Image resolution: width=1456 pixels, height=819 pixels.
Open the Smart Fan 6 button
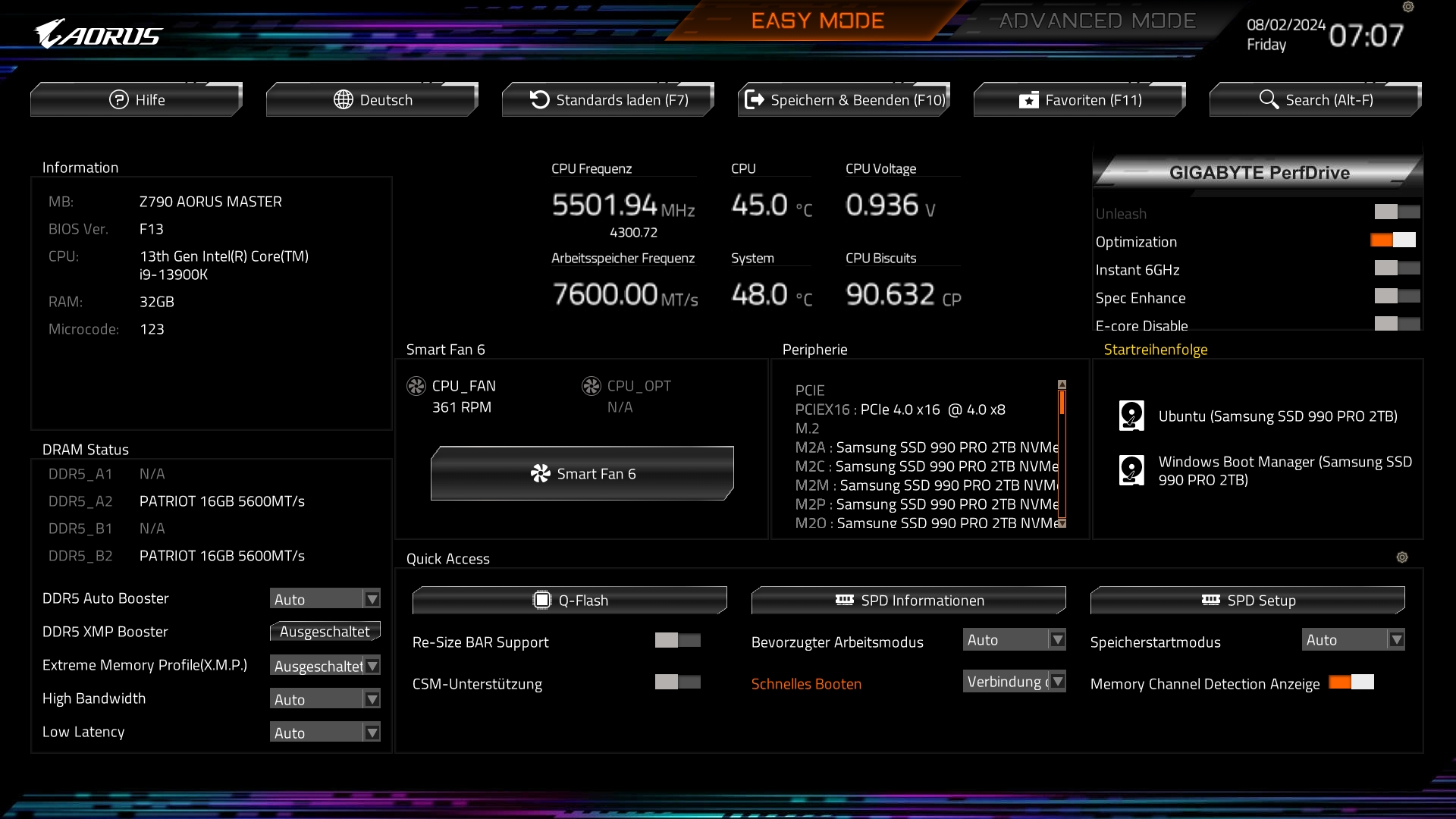pyautogui.click(x=582, y=474)
